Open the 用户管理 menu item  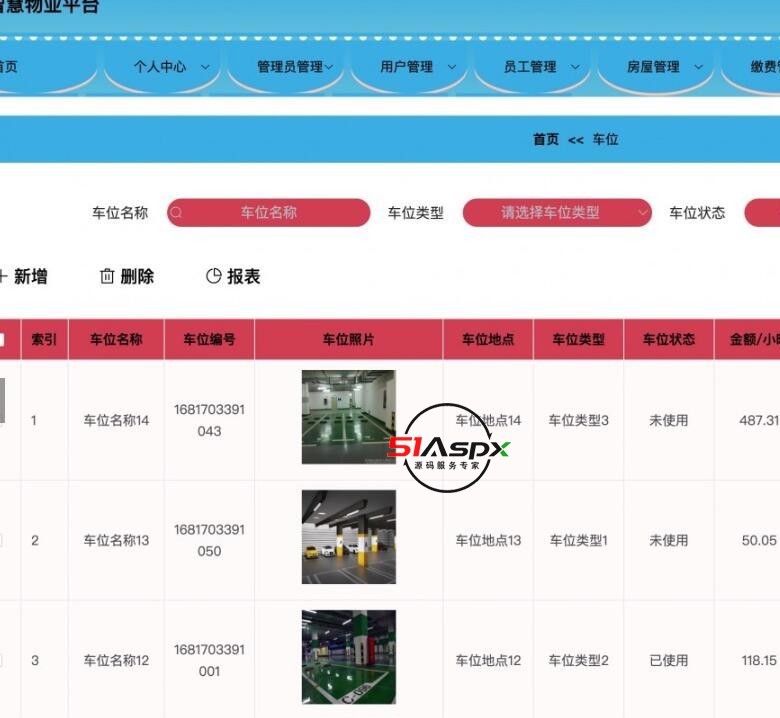click(x=406, y=67)
